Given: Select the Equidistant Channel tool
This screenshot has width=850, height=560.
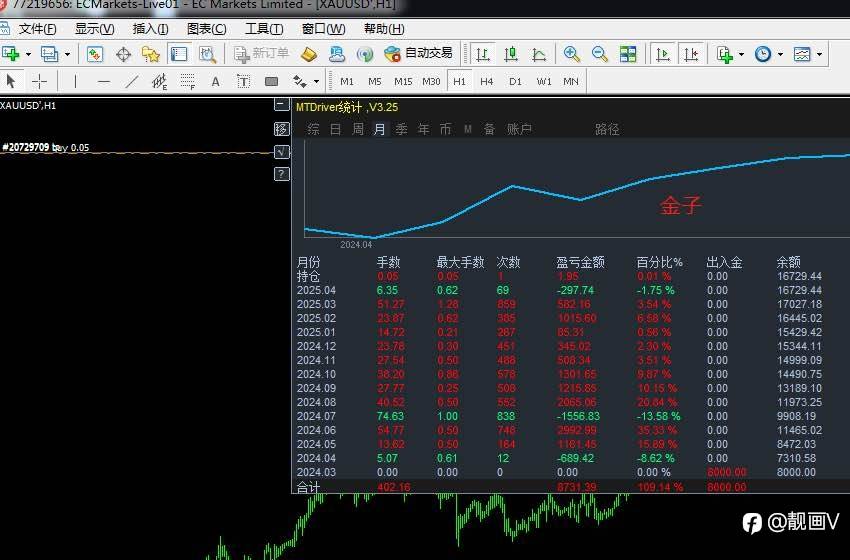Looking at the screenshot, I should coord(159,81).
